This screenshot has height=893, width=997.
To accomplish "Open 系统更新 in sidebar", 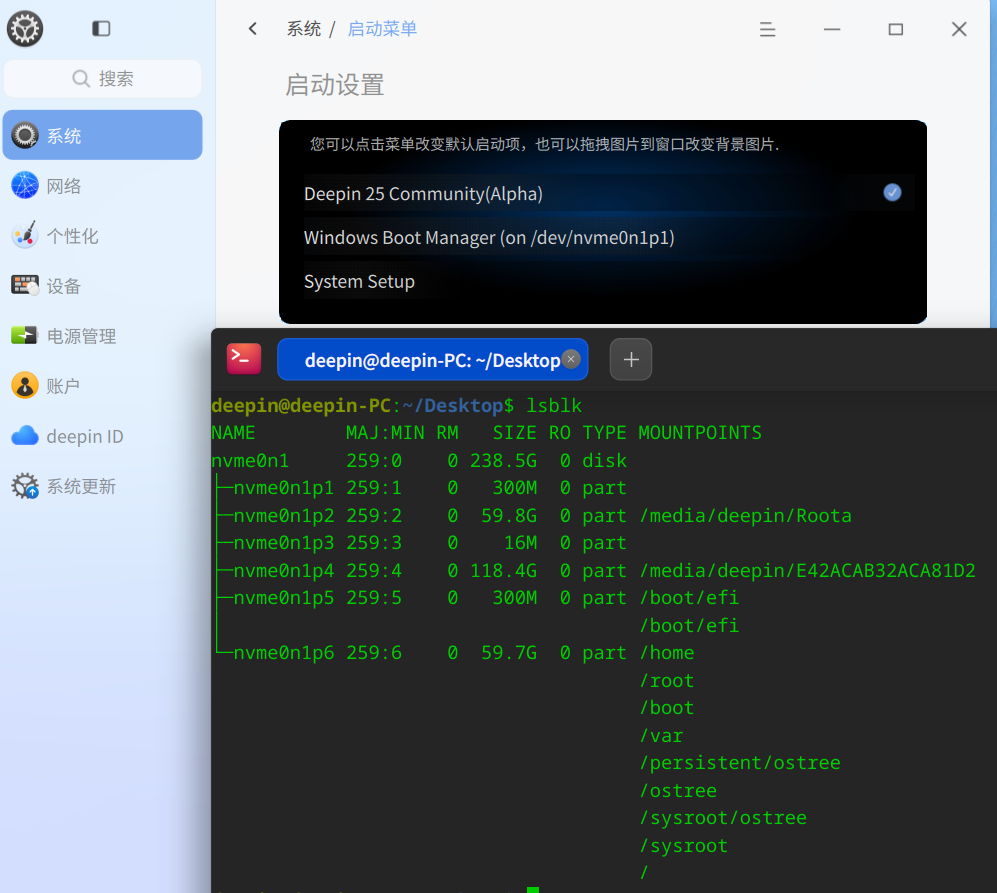I will pos(102,487).
